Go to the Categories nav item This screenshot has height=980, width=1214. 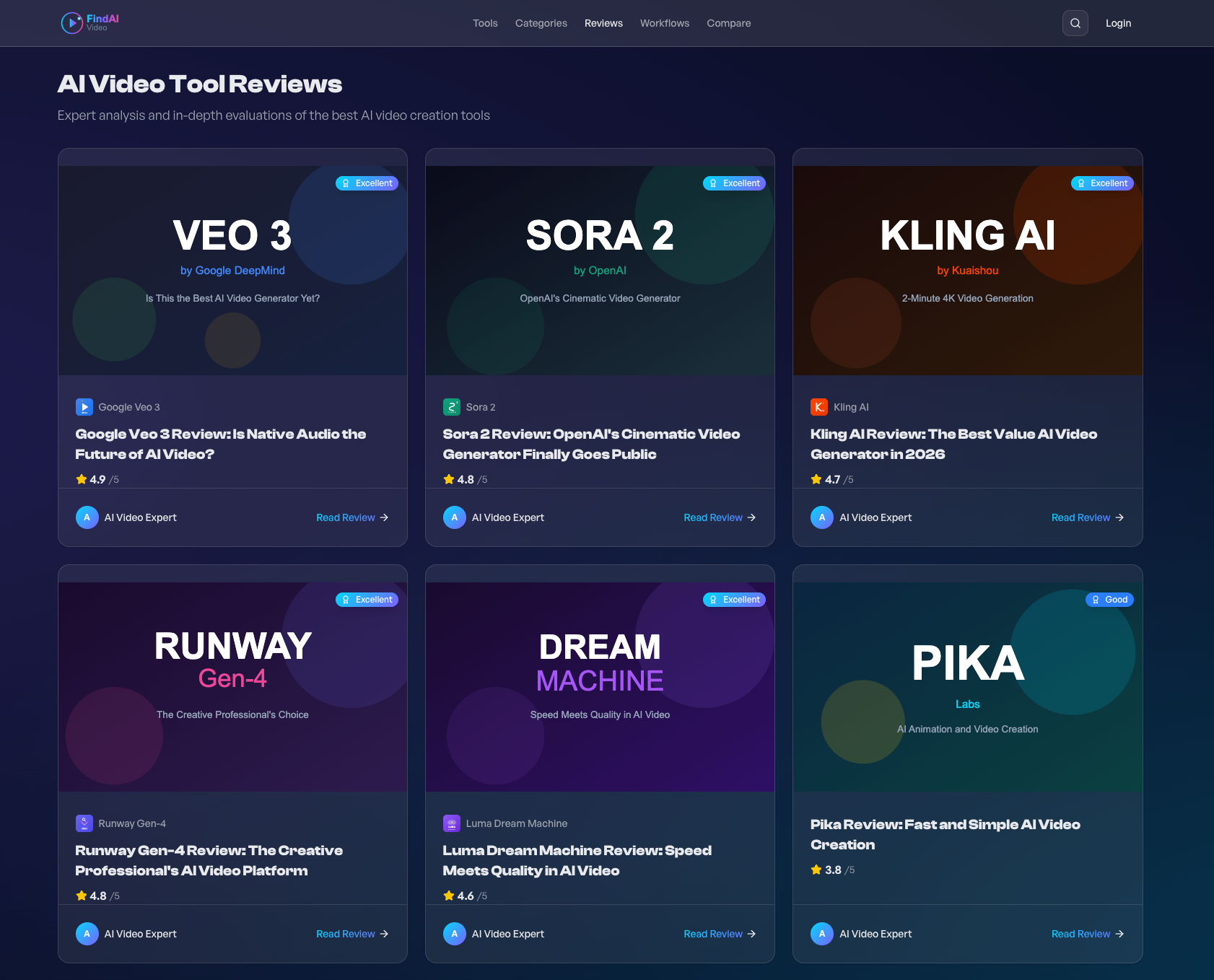(x=541, y=23)
